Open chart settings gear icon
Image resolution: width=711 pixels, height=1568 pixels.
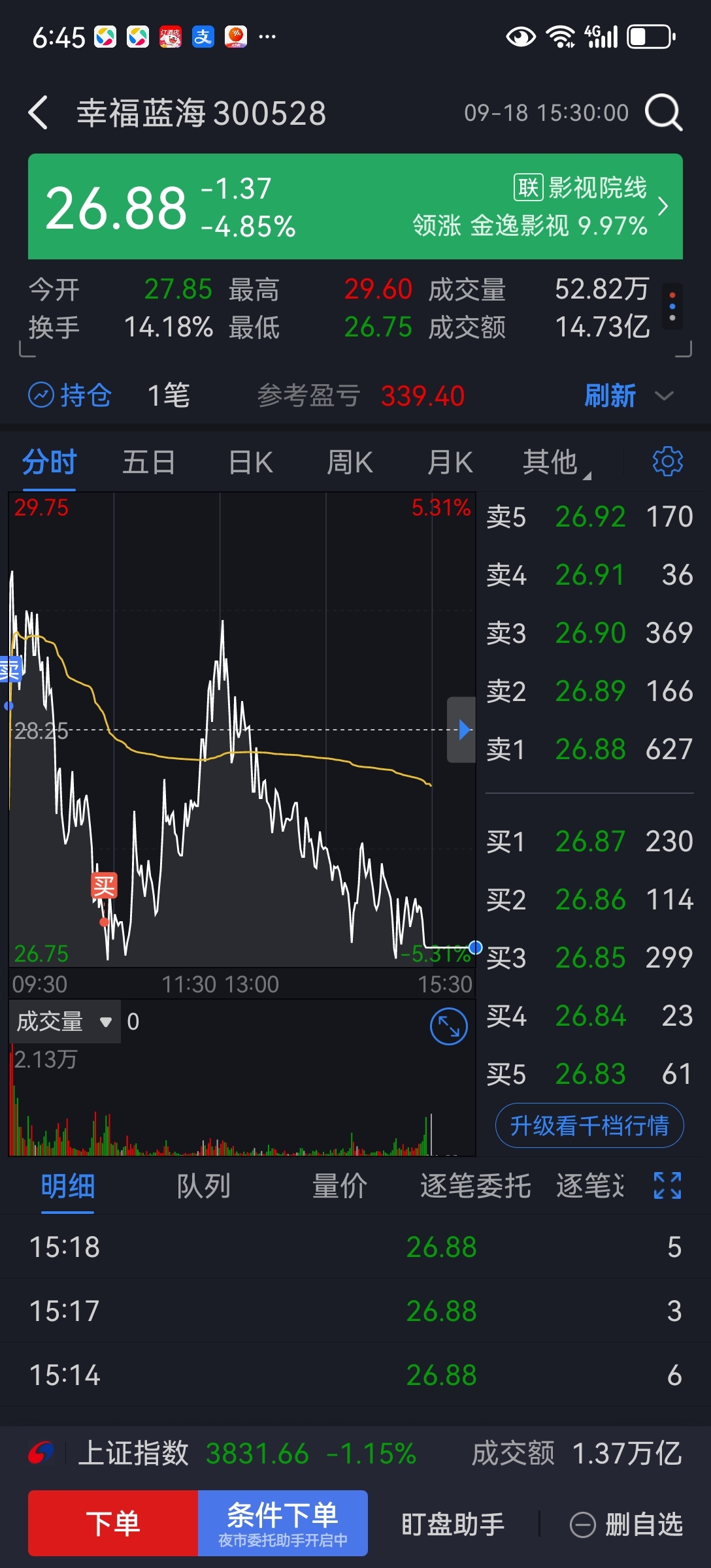(667, 461)
